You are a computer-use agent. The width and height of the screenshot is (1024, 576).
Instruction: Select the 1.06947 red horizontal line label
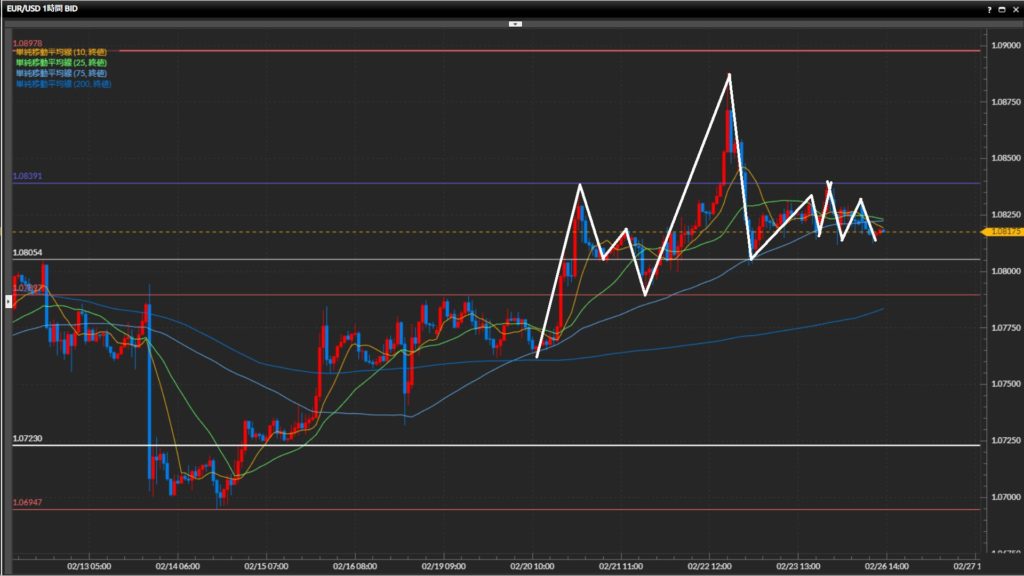28,502
